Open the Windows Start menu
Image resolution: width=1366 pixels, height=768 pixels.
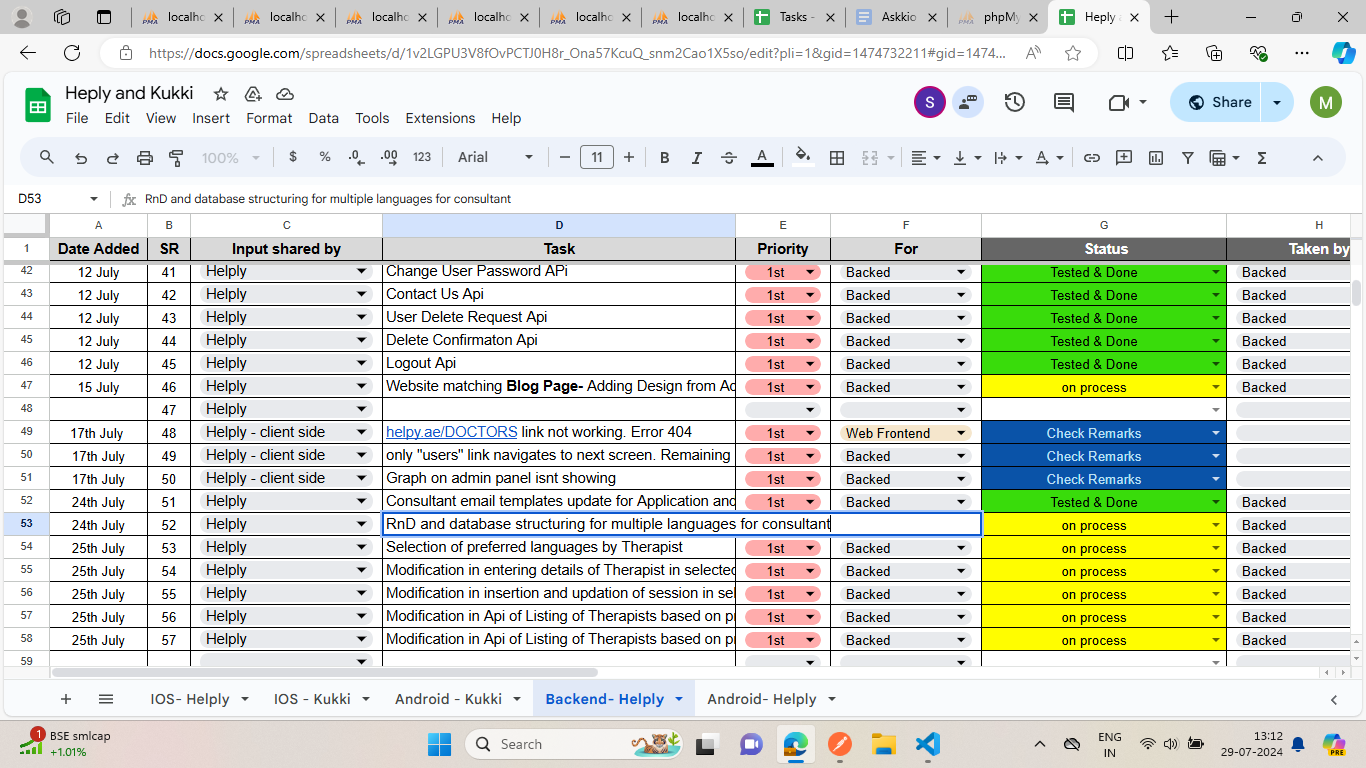click(x=440, y=744)
